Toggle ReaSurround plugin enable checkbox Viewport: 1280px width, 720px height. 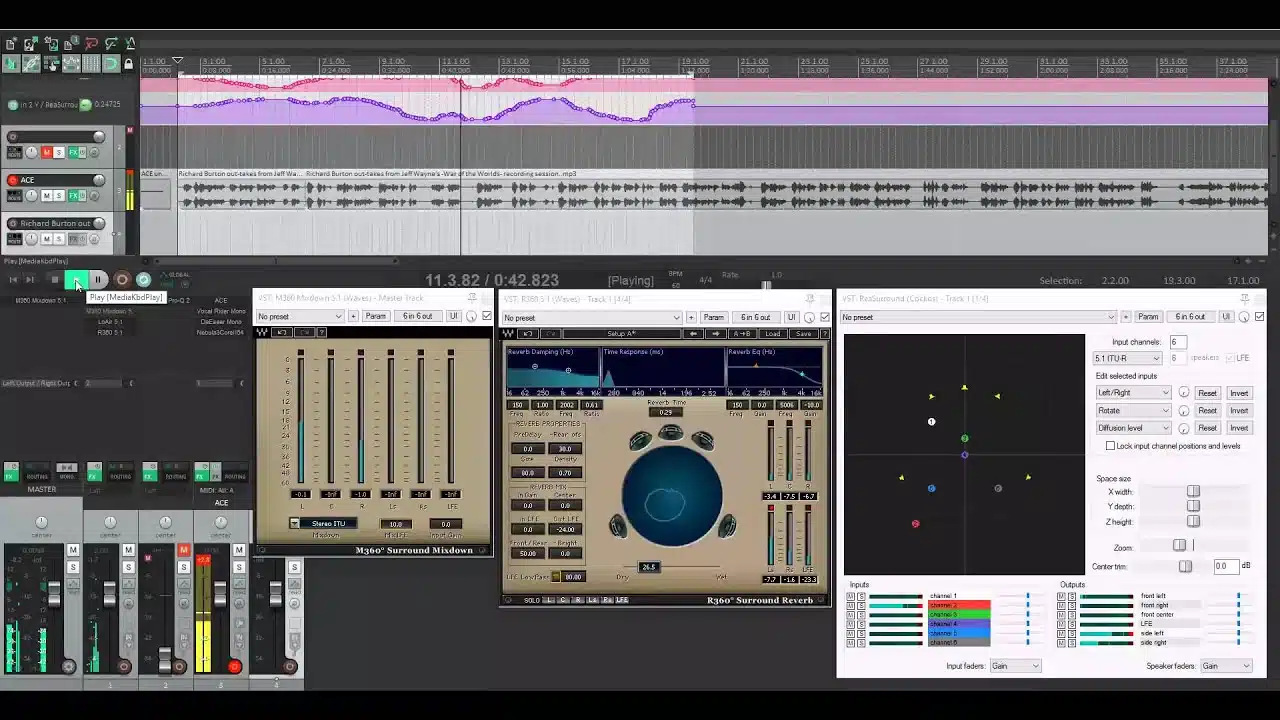click(1259, 317)
